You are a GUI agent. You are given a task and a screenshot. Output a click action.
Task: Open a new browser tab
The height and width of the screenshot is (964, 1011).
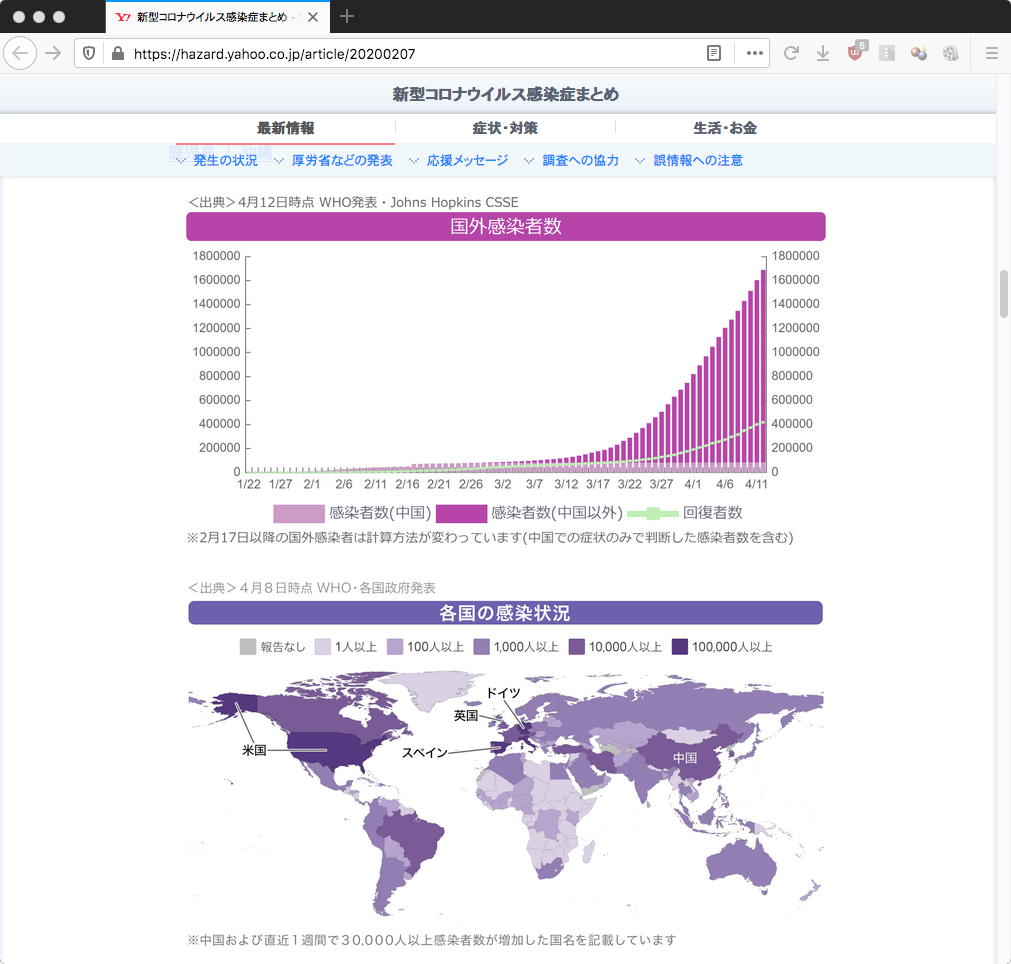pyautogui.click(x=347, y=16)
